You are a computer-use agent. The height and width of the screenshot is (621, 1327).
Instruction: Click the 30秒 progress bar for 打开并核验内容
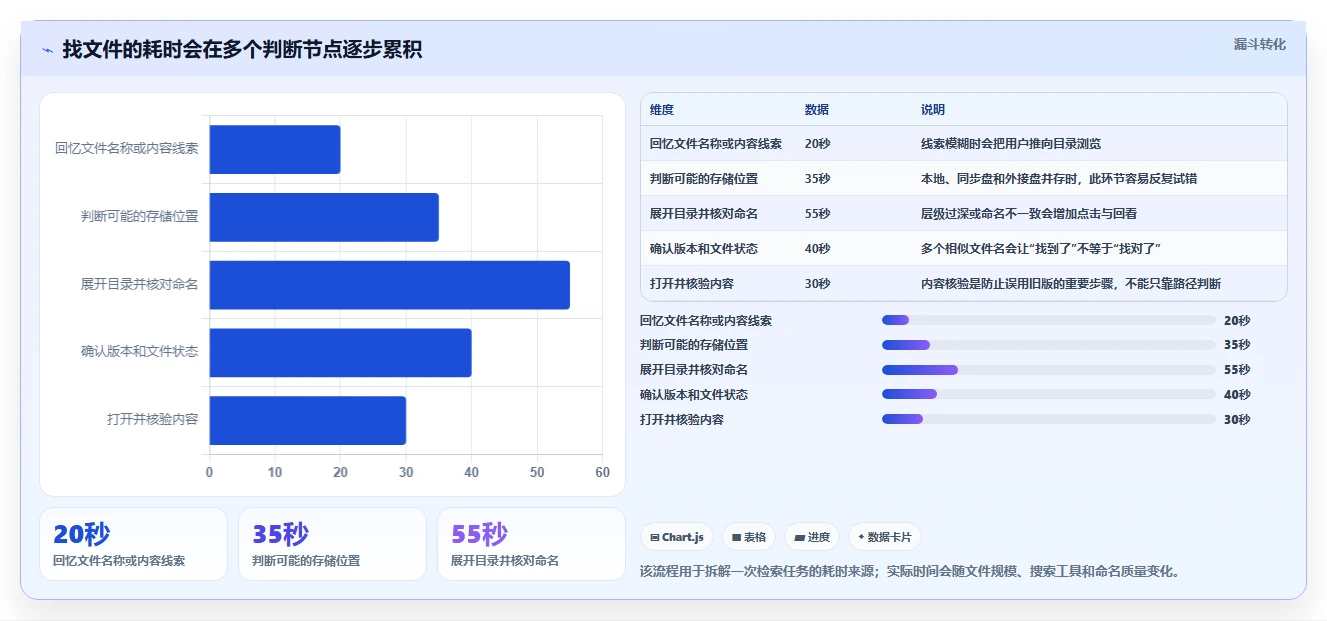click(x=1049, y=419)
